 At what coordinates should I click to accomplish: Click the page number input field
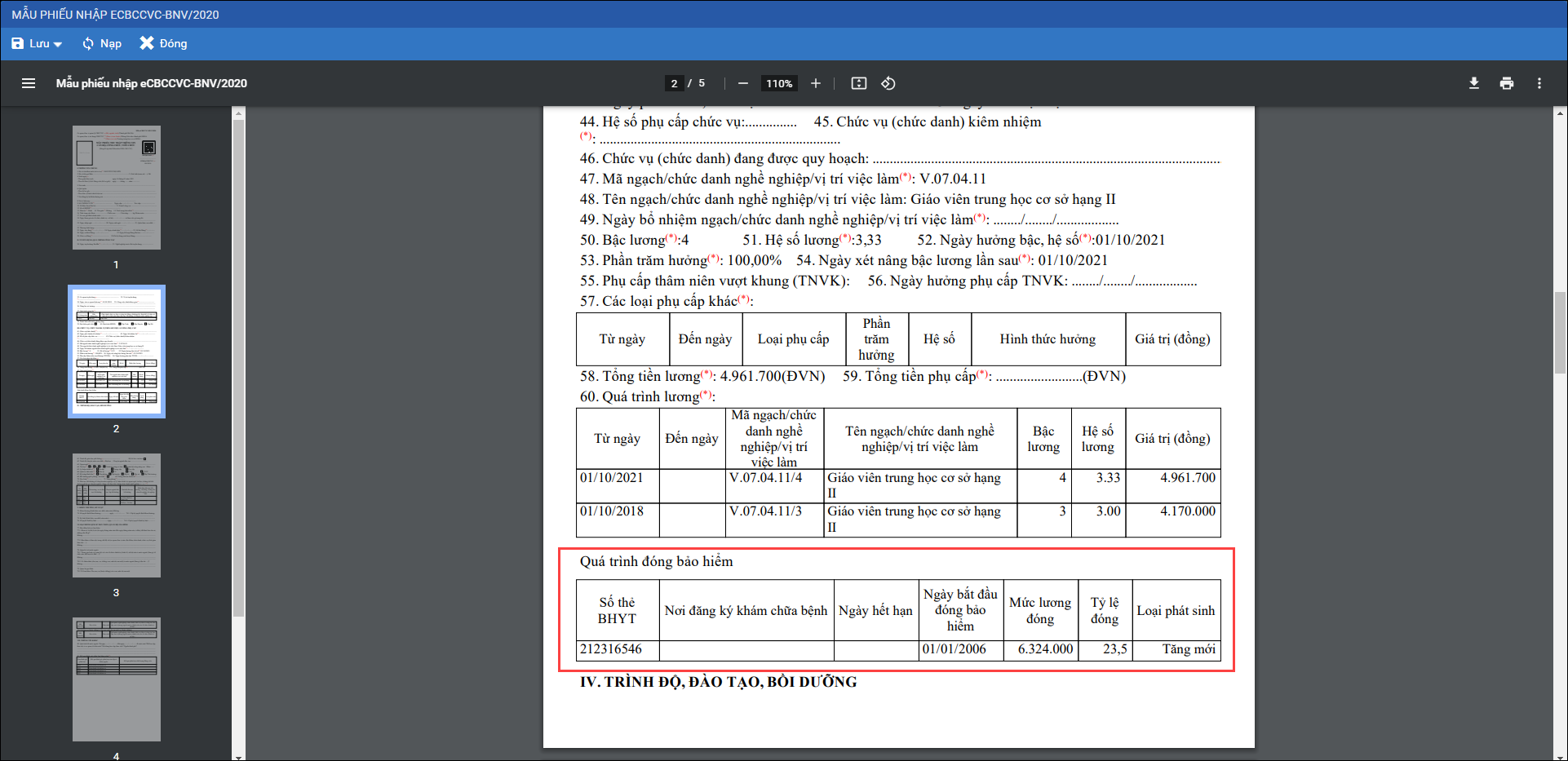tap(674, 83)
